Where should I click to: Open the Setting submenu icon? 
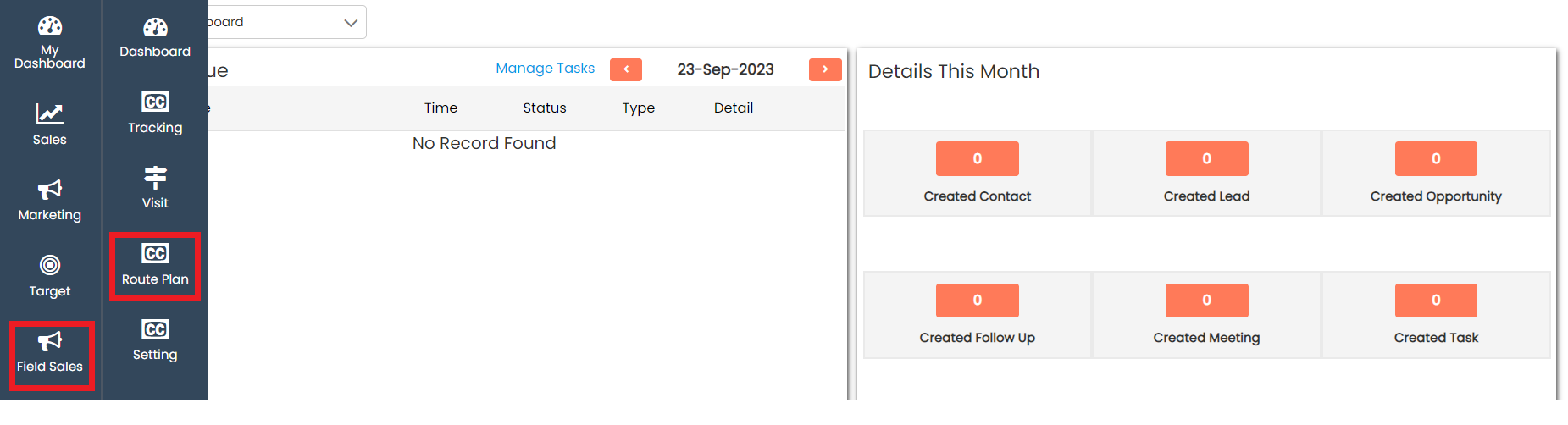[x=155, y=329]
